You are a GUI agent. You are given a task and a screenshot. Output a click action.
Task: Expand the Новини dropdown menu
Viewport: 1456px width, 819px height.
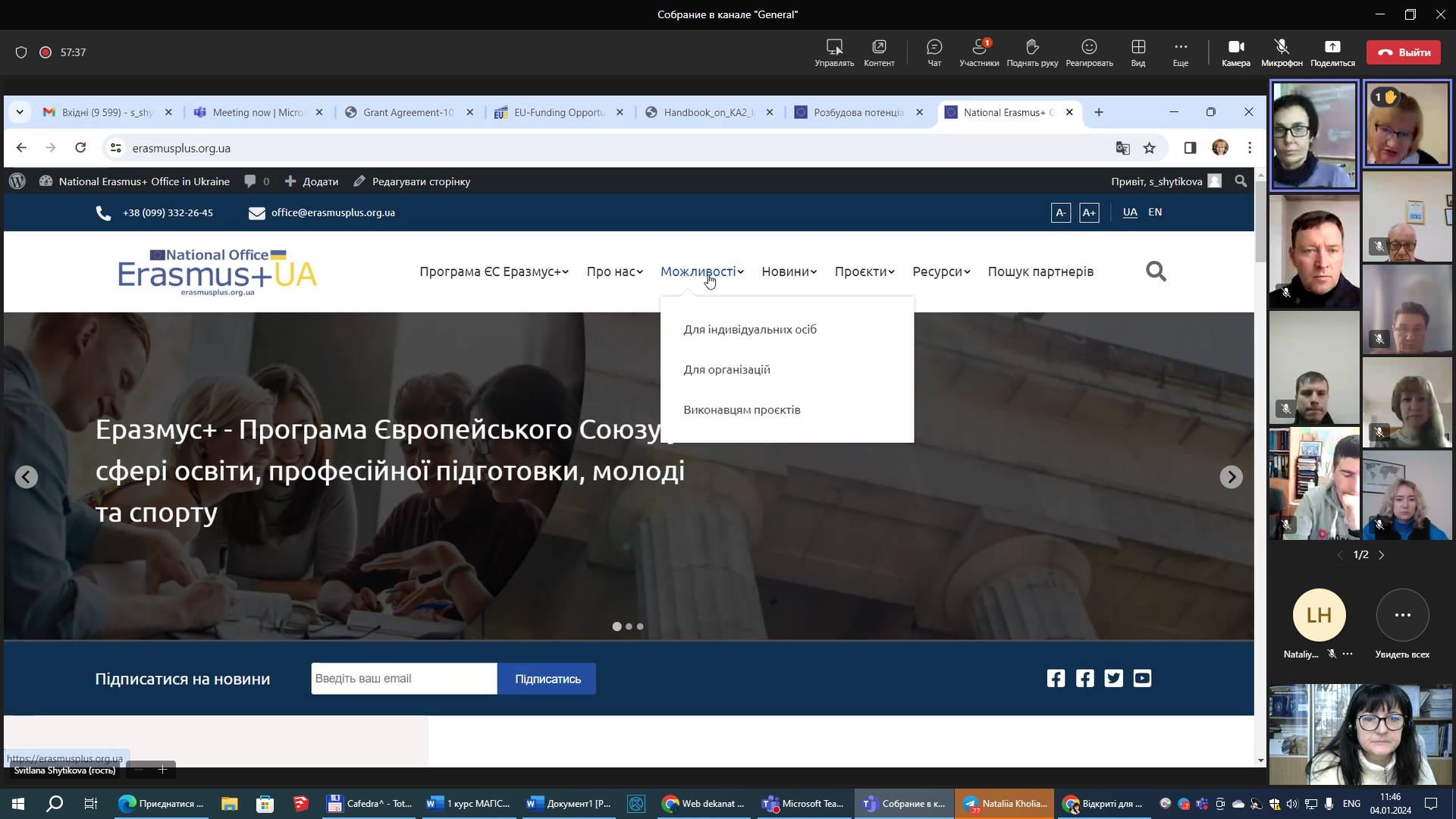(789, 271)
